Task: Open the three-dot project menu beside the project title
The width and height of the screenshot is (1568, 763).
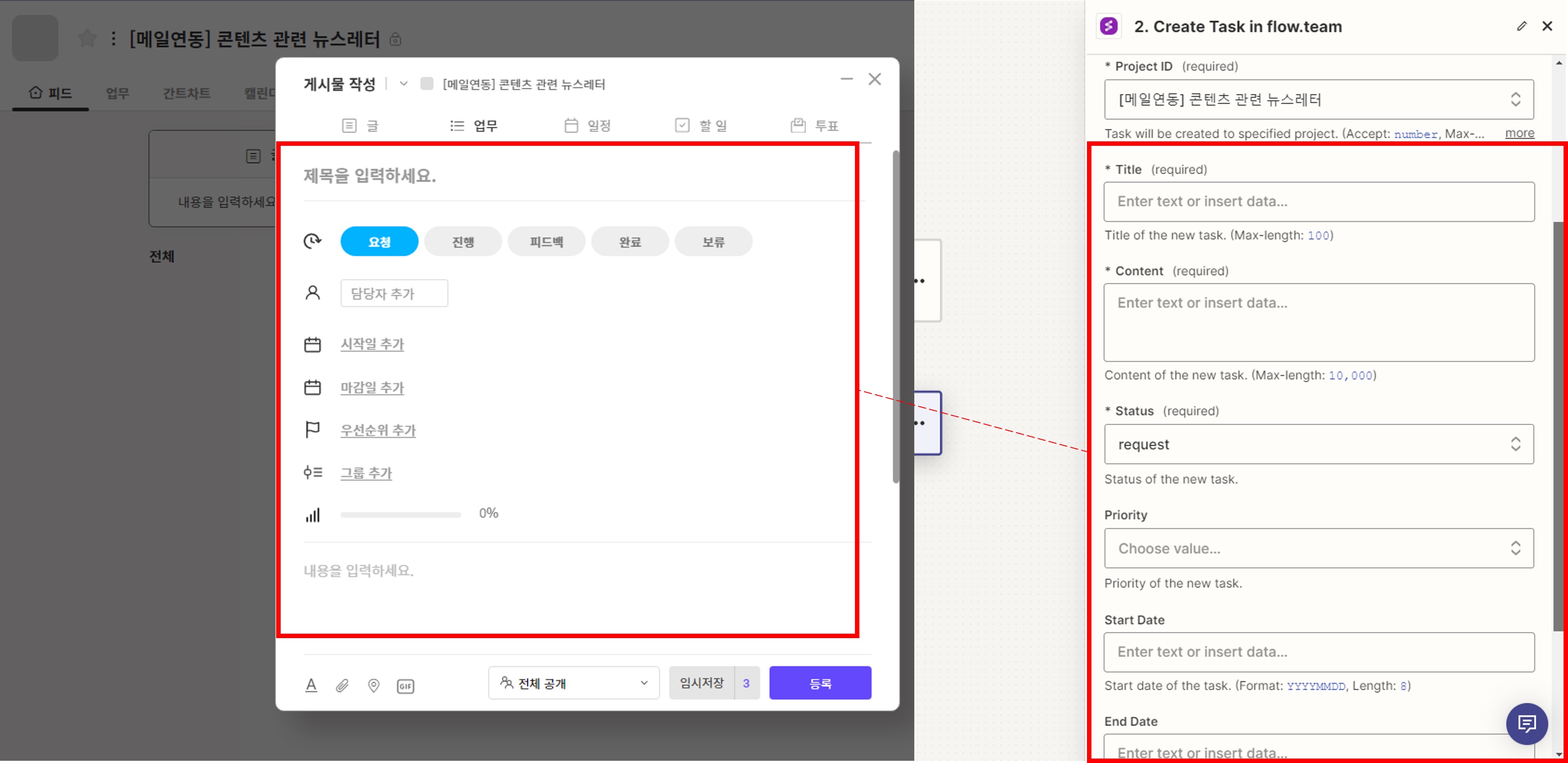Action: 113,39
